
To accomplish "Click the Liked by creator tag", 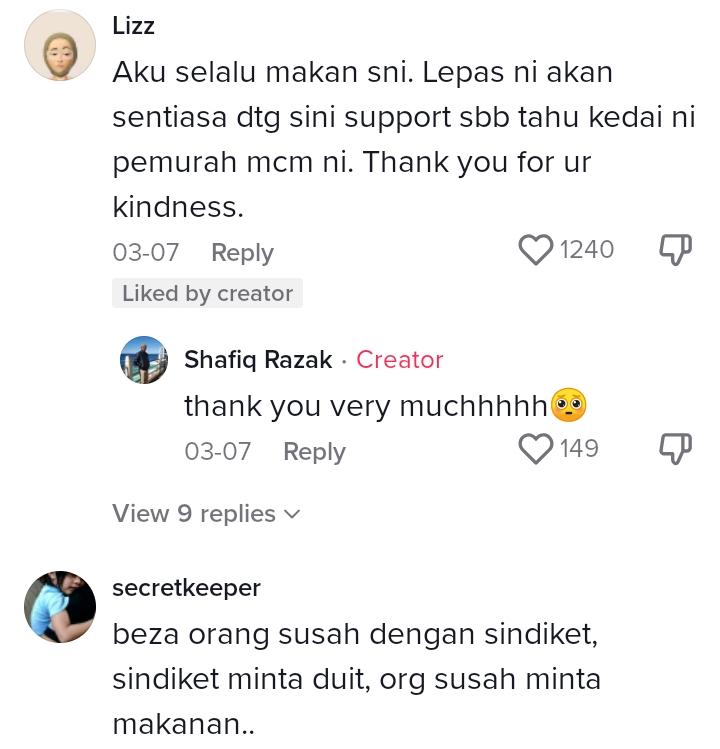I will click(x=207, y=293).
